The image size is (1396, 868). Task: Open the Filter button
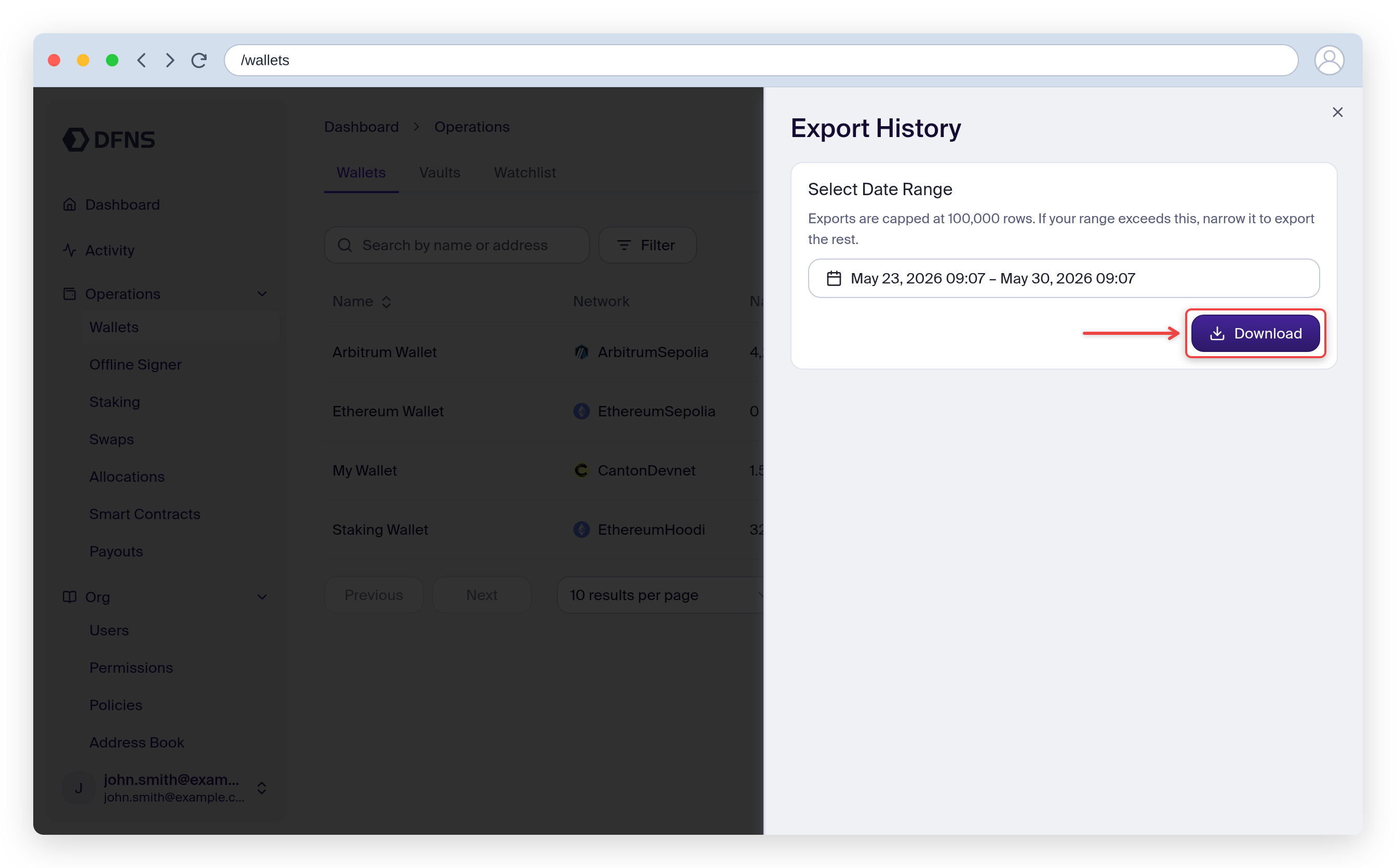[647, 245]
